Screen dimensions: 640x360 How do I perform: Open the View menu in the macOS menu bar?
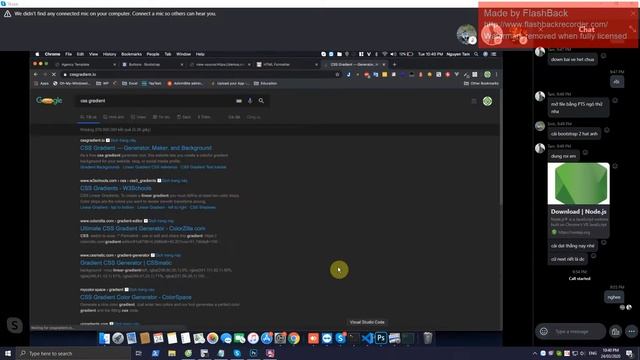[x=93, y=54]
